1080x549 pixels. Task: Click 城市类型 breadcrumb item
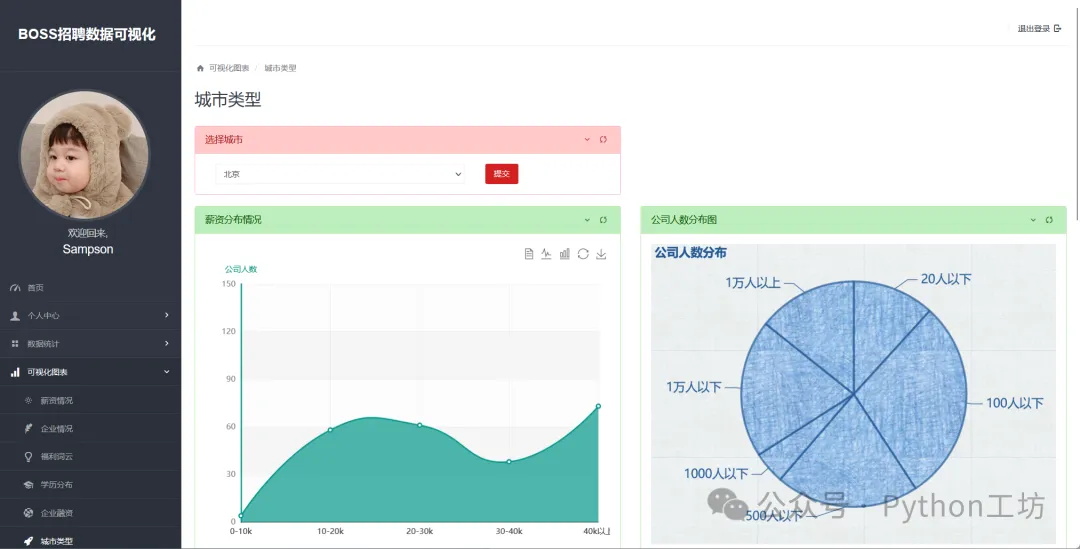point(280,68)
